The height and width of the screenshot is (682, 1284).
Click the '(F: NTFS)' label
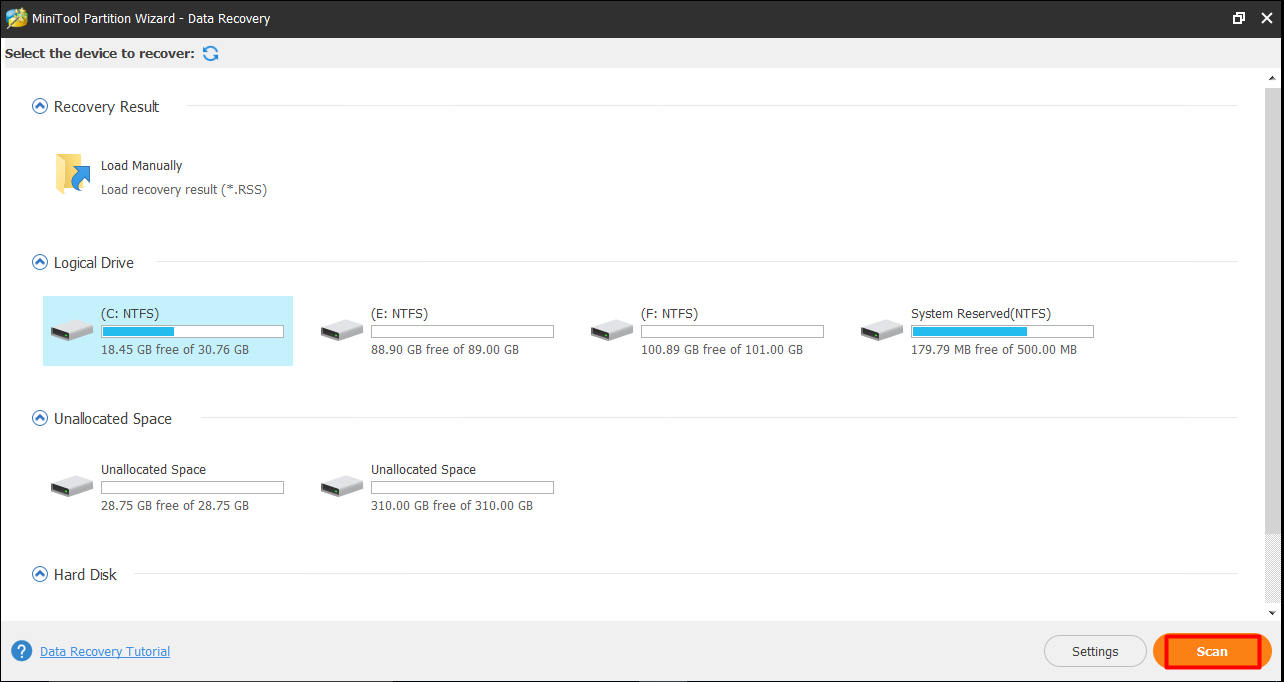tap(669, 314)
